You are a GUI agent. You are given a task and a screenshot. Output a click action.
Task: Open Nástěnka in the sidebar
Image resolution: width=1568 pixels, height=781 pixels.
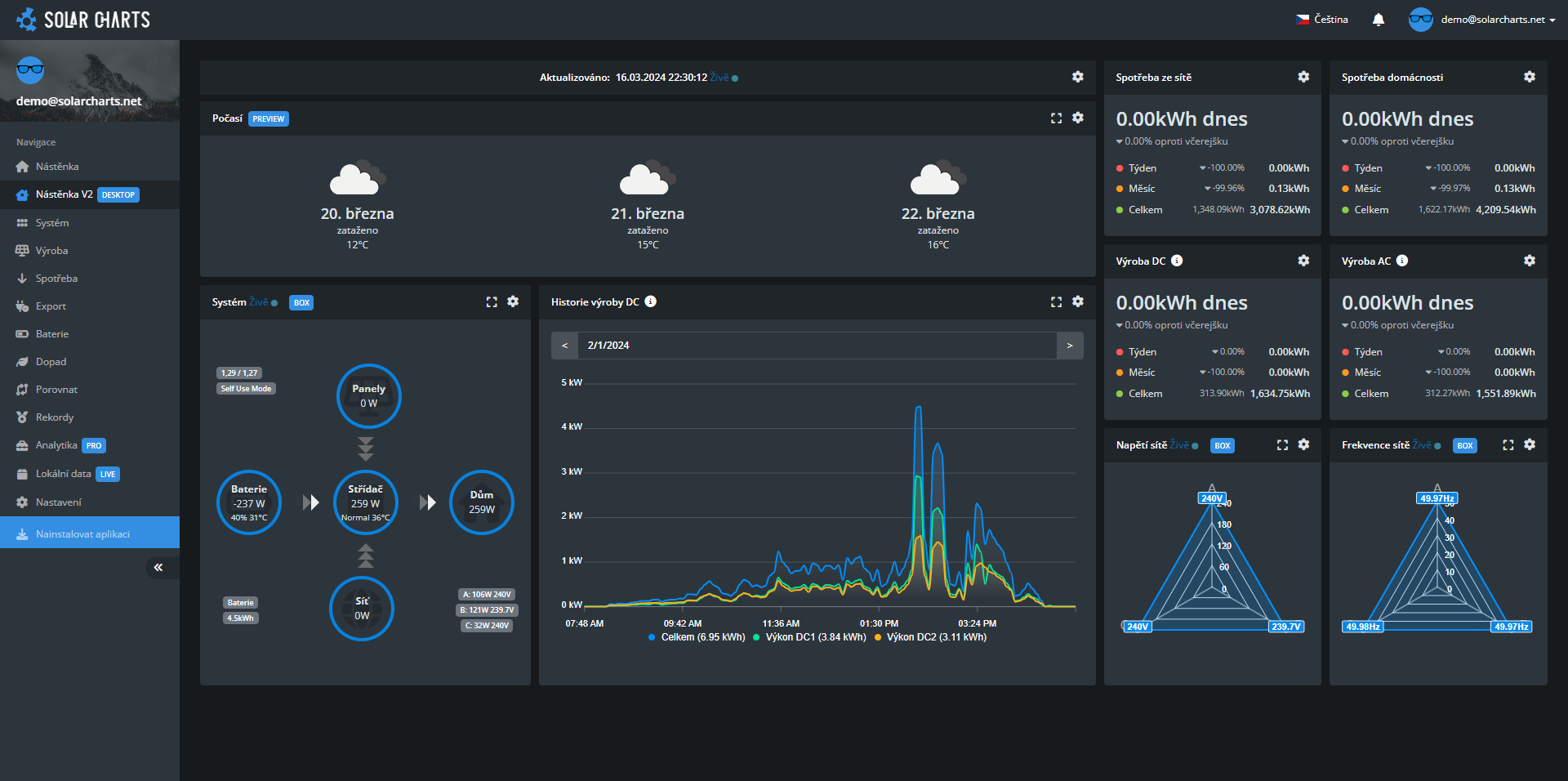click(x=90, y=167)
